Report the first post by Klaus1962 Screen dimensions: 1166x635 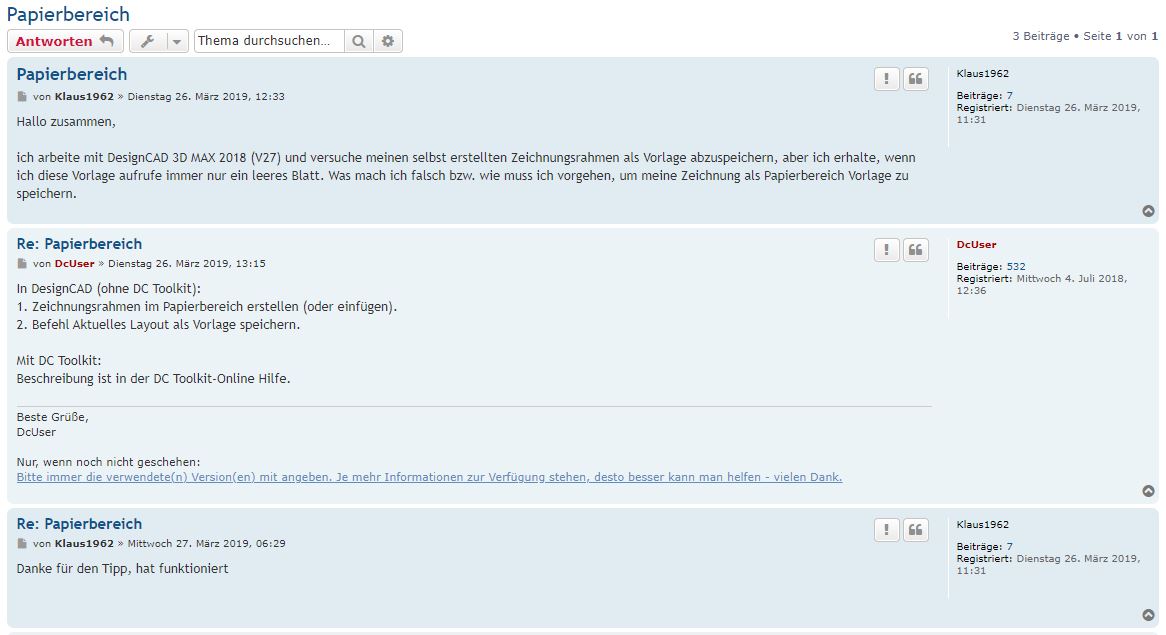click(886, 79)
